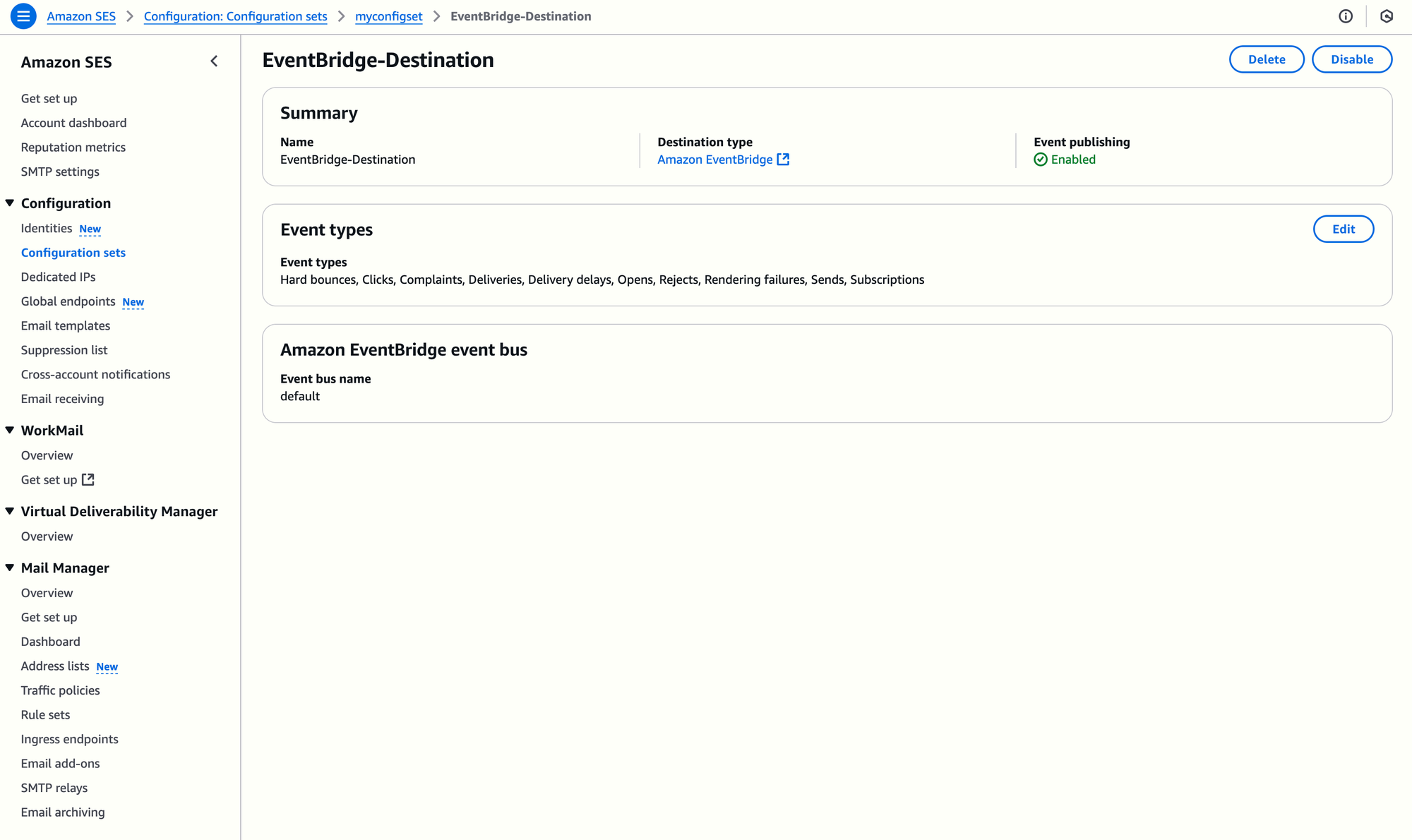Collapse the Configuration section triangle
Viewport: 1412px width, 840px height.
pyautogui.click(x=10, y=203)
